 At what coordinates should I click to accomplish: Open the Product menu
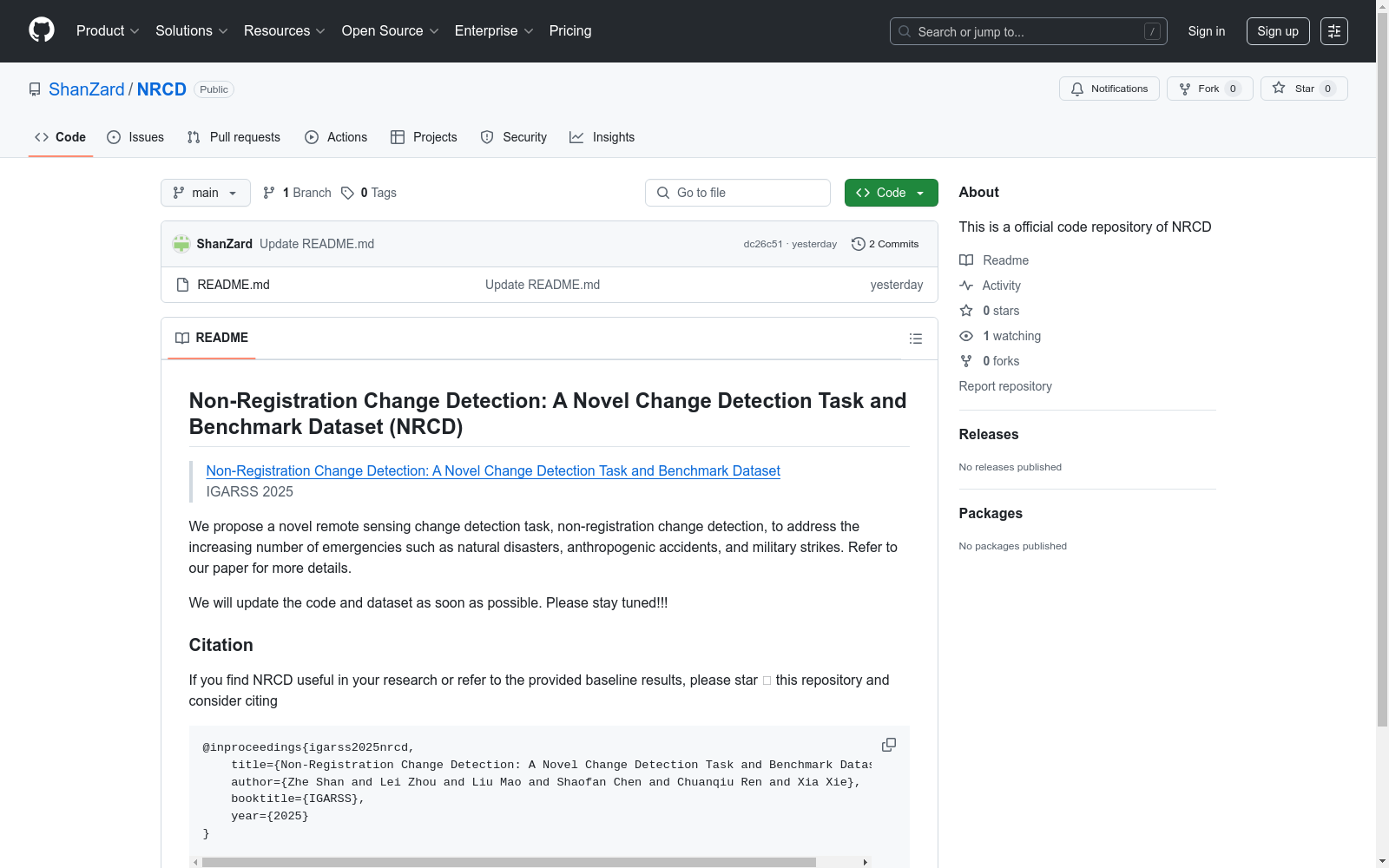point(108,30)
